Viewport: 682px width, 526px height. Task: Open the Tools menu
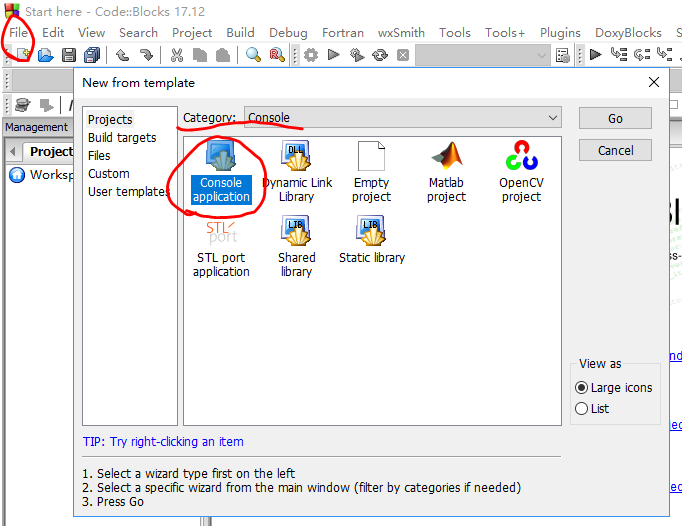(455, 33)
